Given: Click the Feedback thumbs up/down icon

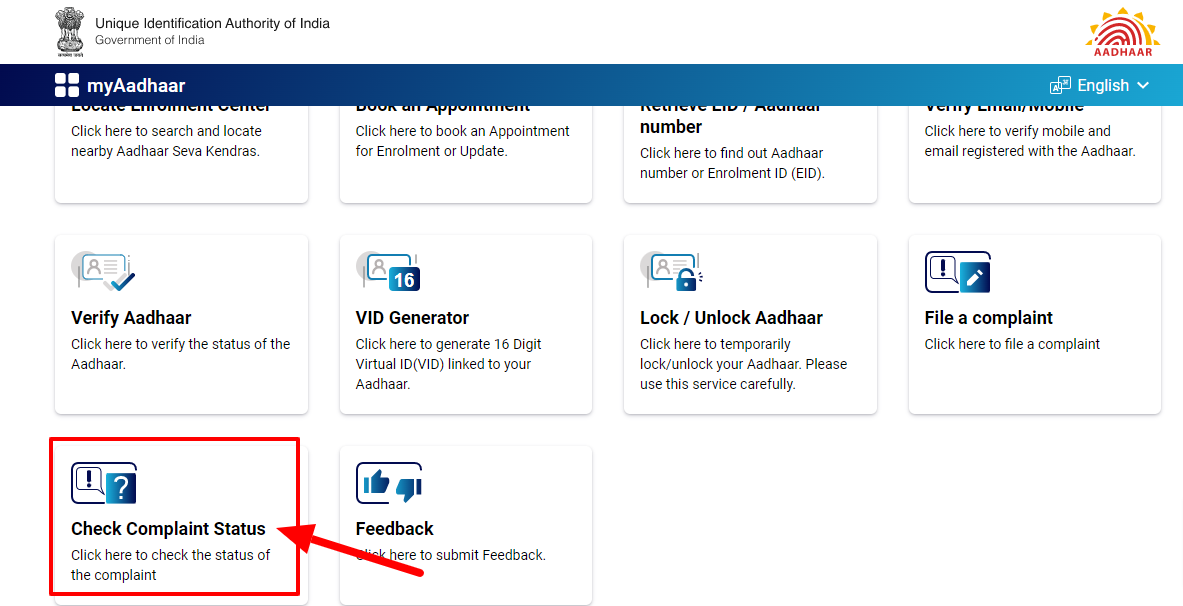Looking at the screenshot, I should pyautogui.click(x=389, y=483).
